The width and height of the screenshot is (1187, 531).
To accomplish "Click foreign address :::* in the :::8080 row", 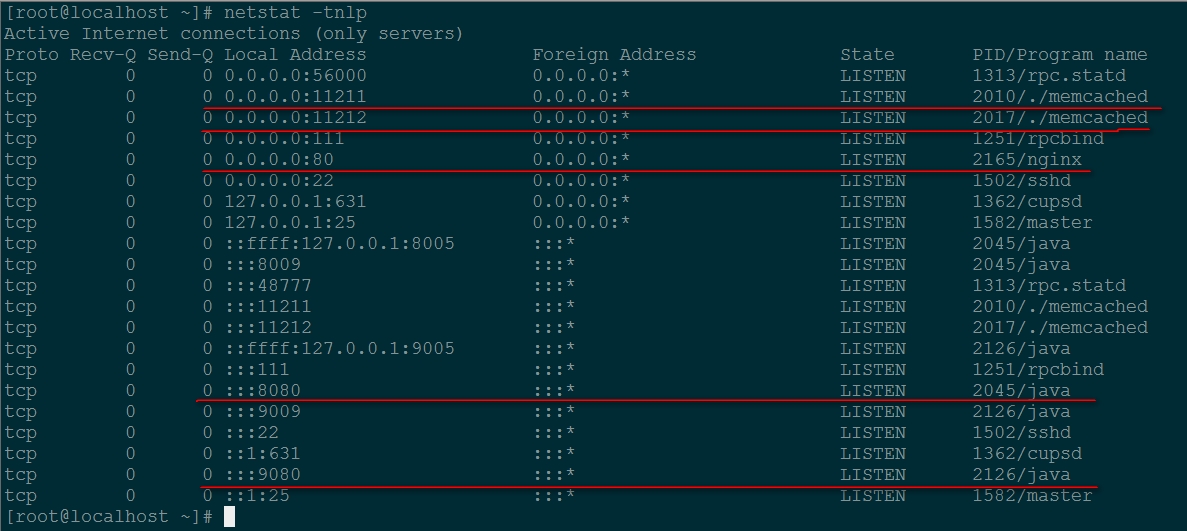I will 554,391.
